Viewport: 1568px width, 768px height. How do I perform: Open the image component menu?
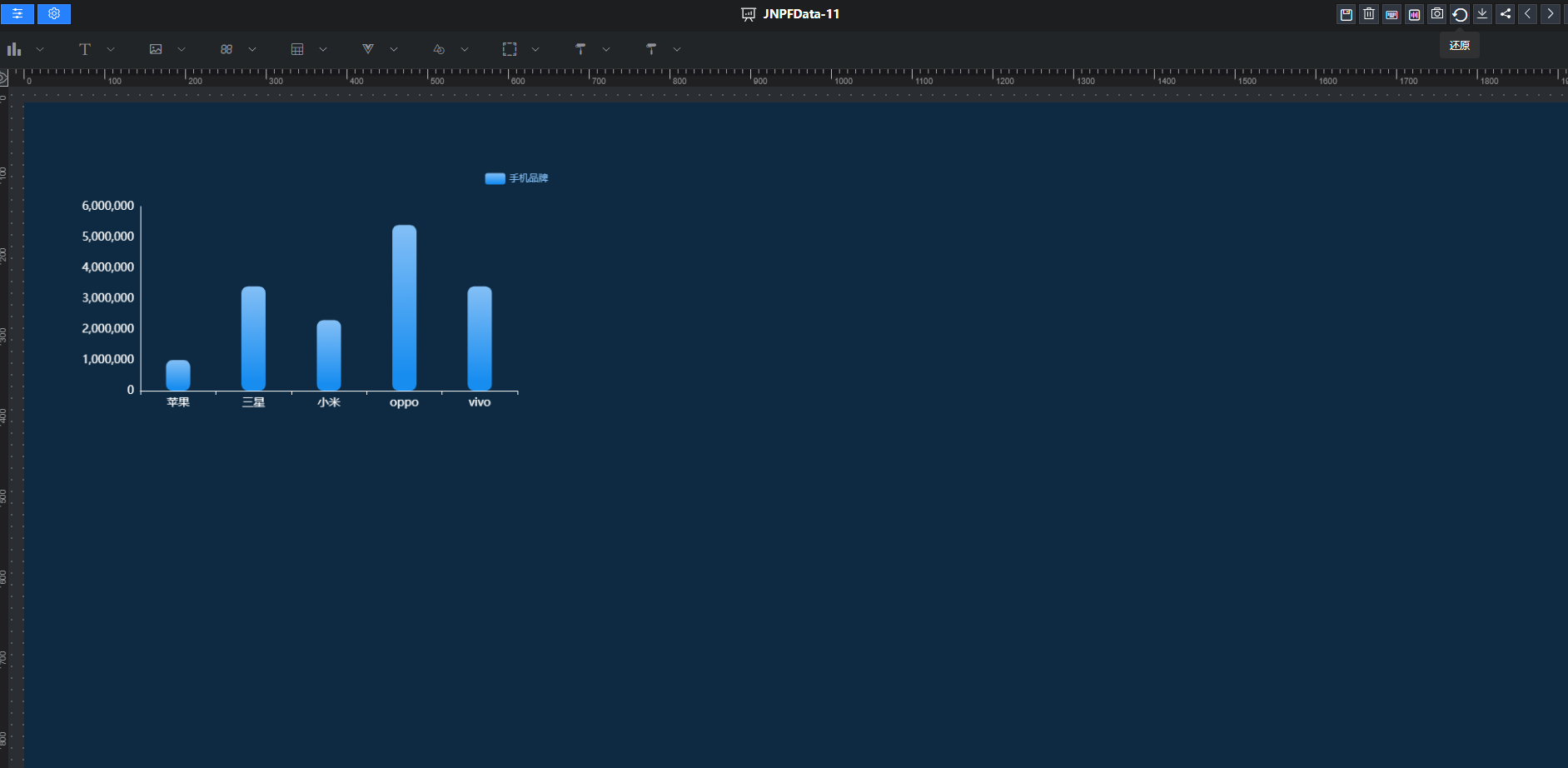(x=156, y=50)
